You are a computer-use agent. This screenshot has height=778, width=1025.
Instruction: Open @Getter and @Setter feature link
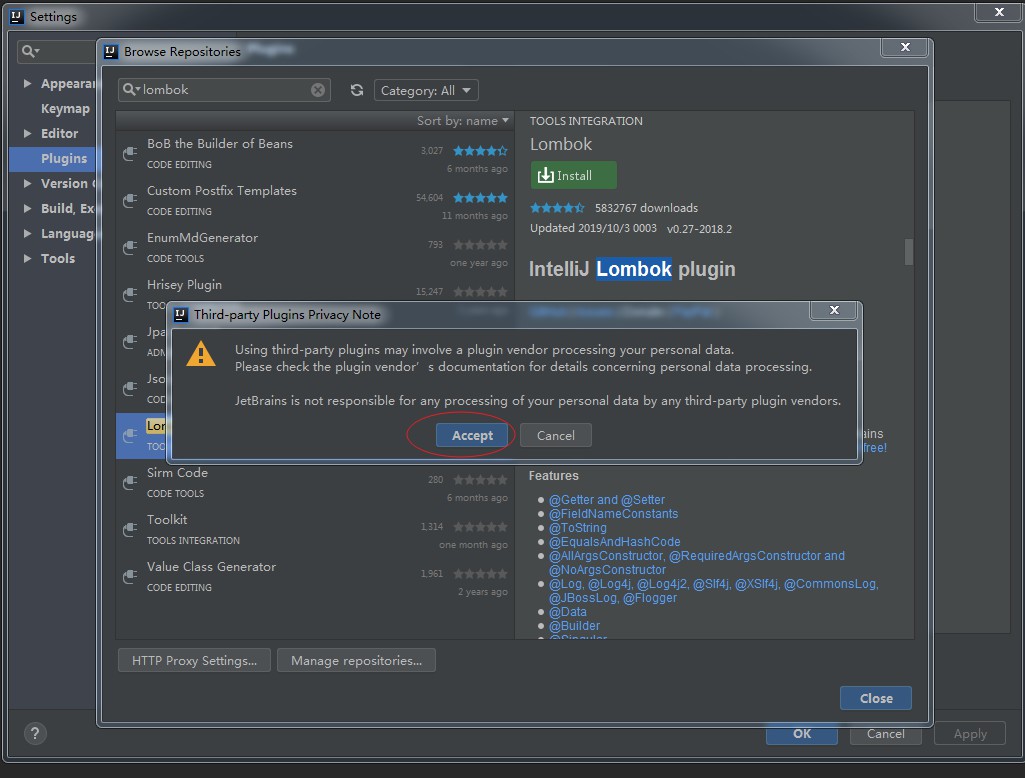coord(607,499)
